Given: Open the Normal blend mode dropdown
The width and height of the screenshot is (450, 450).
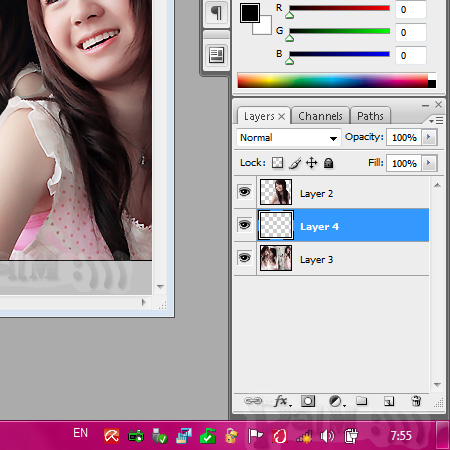Looking at the screenshot, I should pos(289,138).
